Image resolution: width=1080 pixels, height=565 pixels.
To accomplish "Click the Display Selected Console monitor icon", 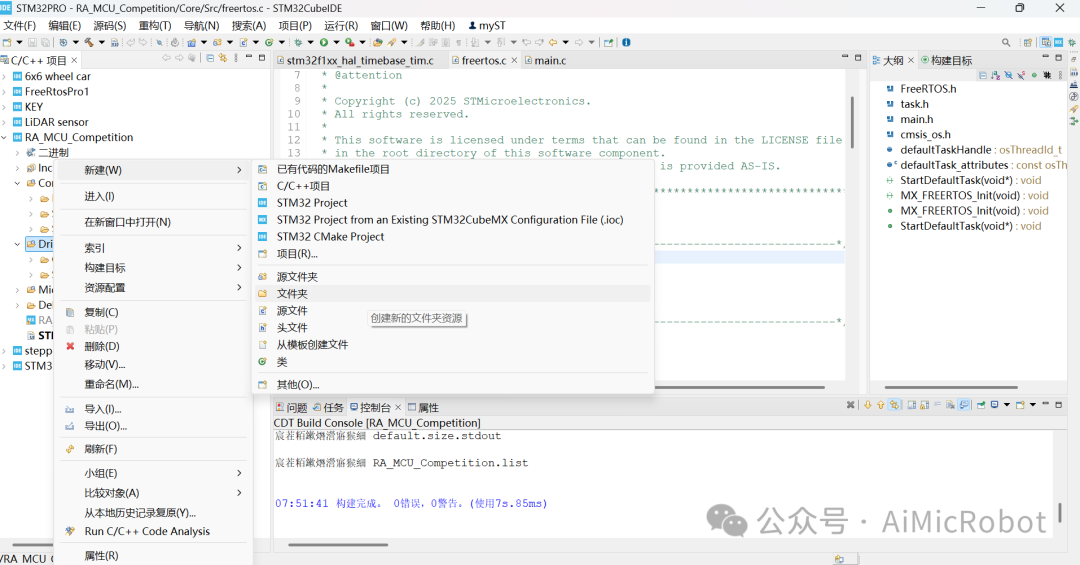I will (x=995, y=404).
